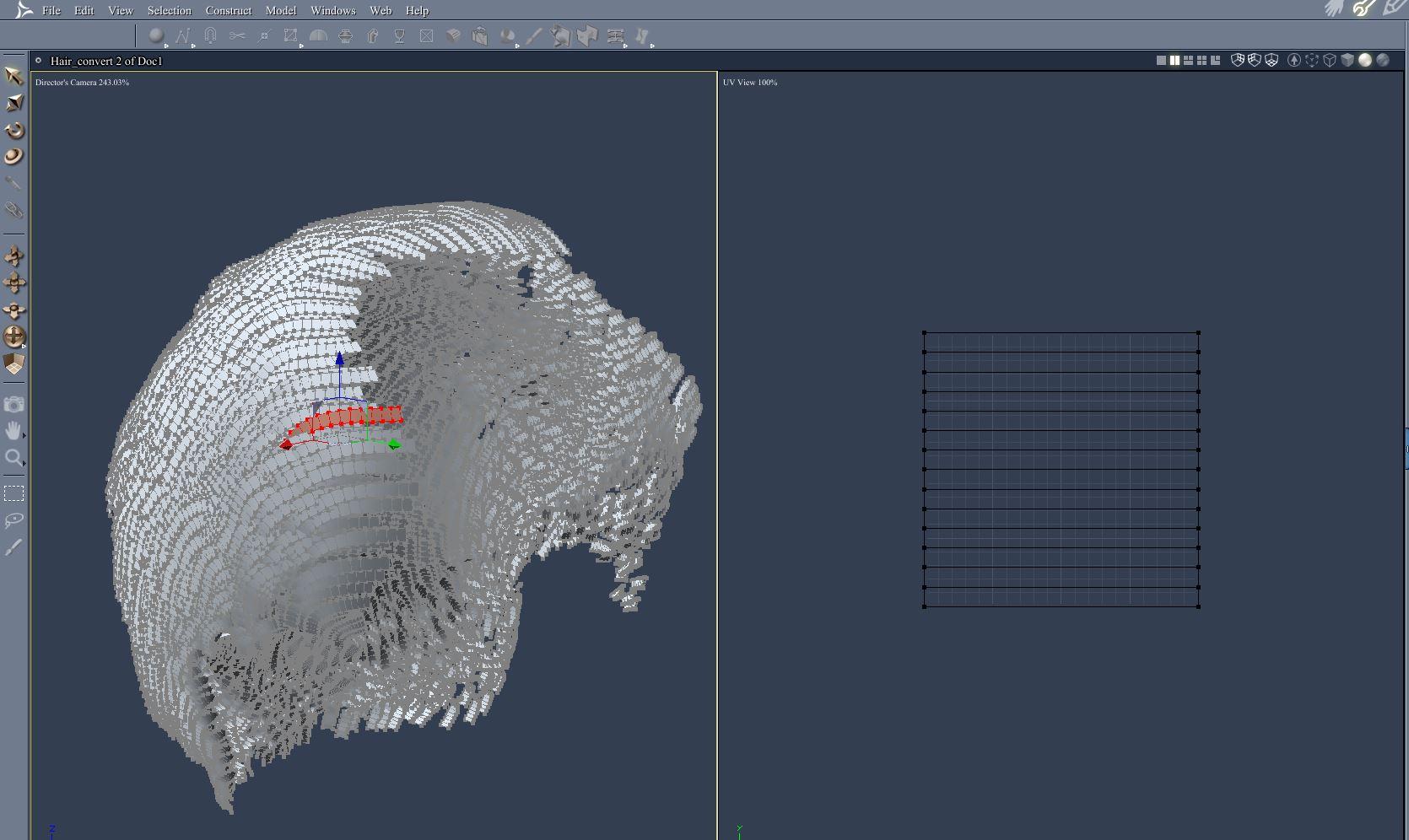Screen dimensions: 1409x840
Task: Click the greyed-out pin tool icon
Action: (x=13, y=183)
